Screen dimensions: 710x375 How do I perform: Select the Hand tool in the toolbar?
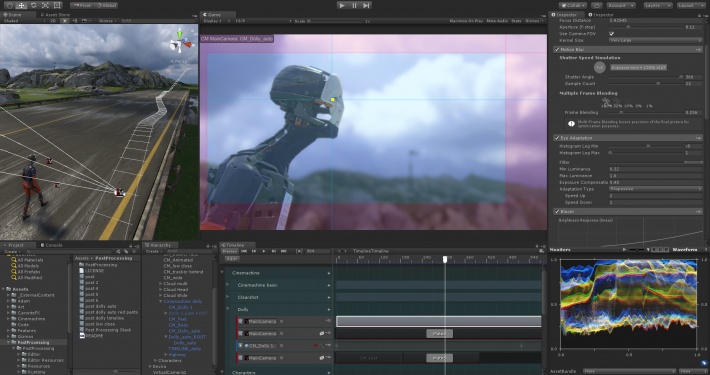coord(10,5)
